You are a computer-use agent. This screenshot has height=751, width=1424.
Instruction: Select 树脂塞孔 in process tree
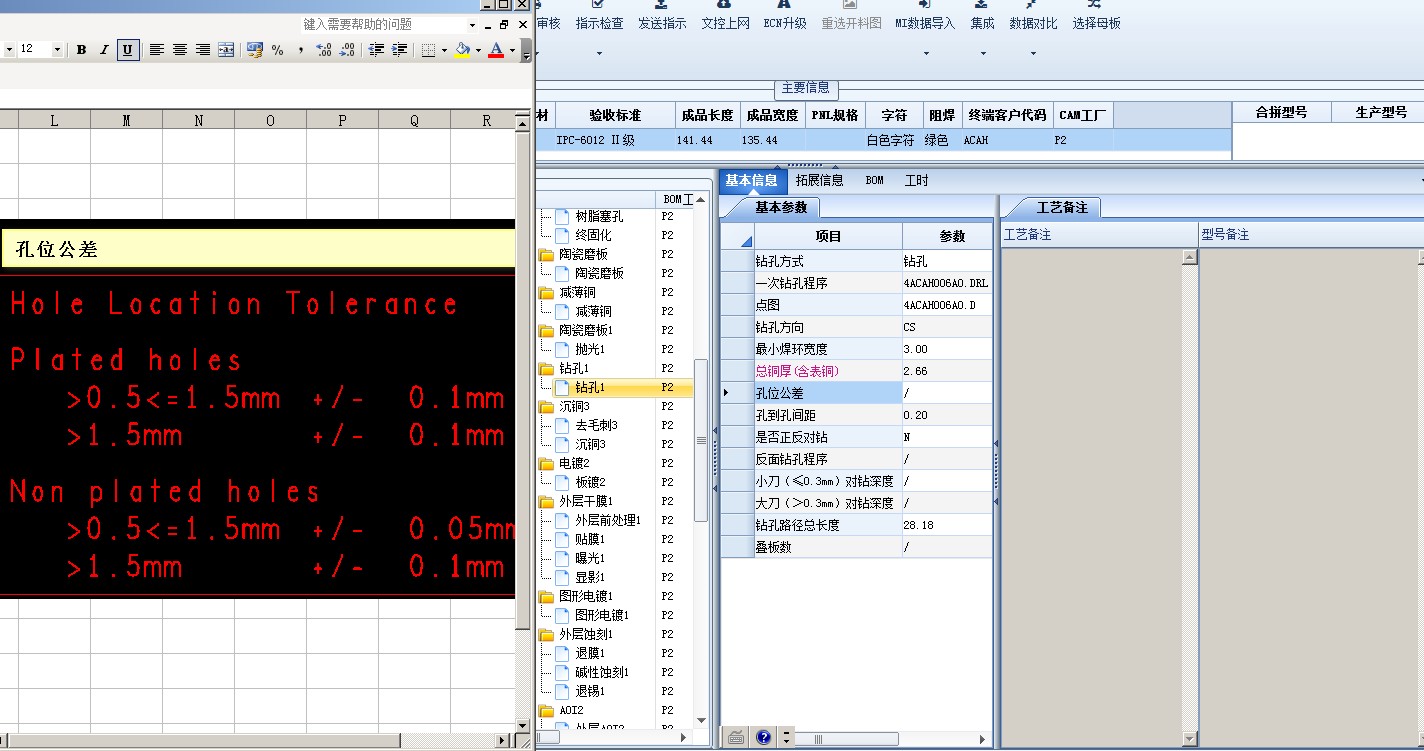point(599,216)
